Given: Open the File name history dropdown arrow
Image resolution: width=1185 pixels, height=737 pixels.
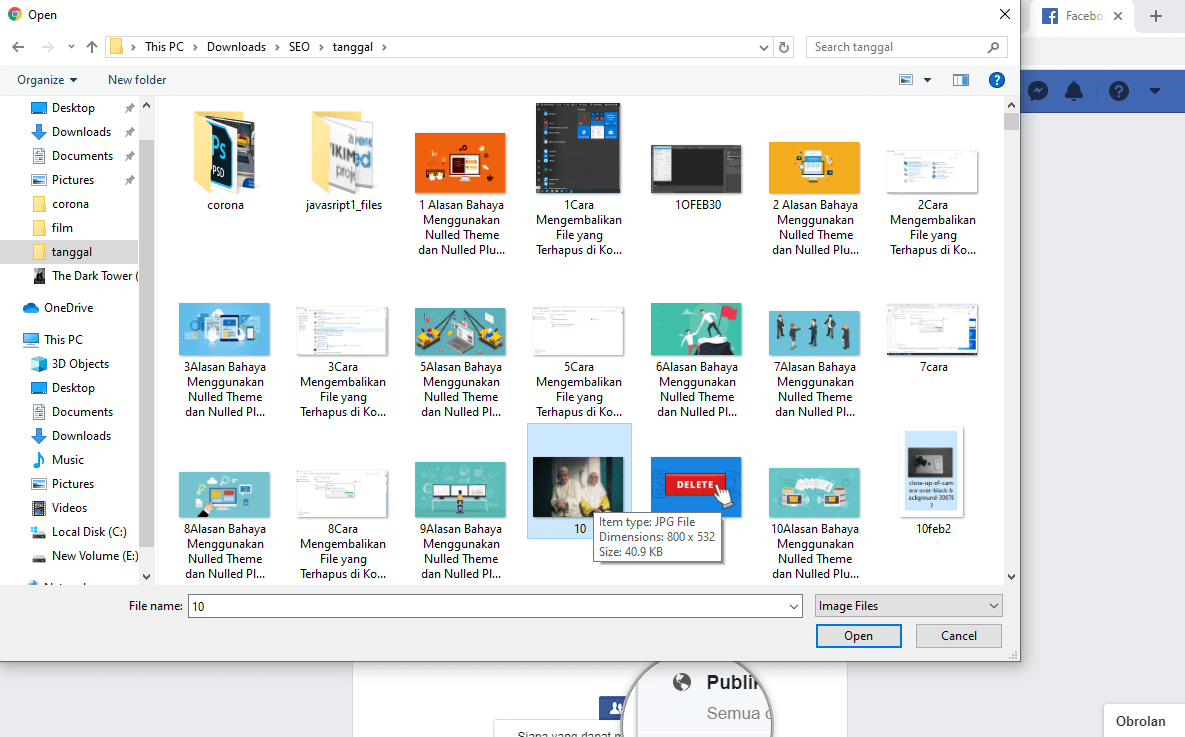Looking at the screenshot, I should point(794,607).
